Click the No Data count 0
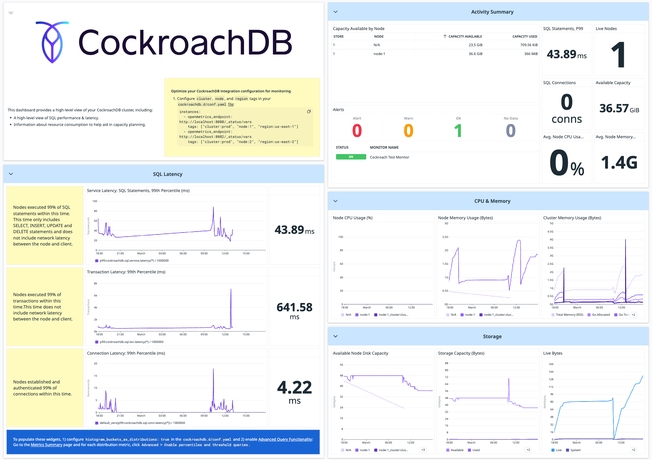 pos(511,131)
